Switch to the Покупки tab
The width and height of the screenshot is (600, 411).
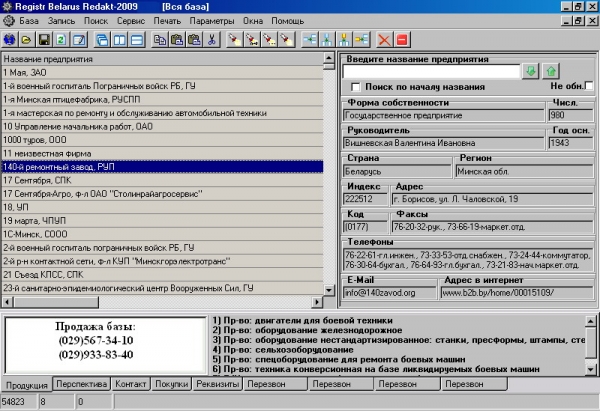172,384
